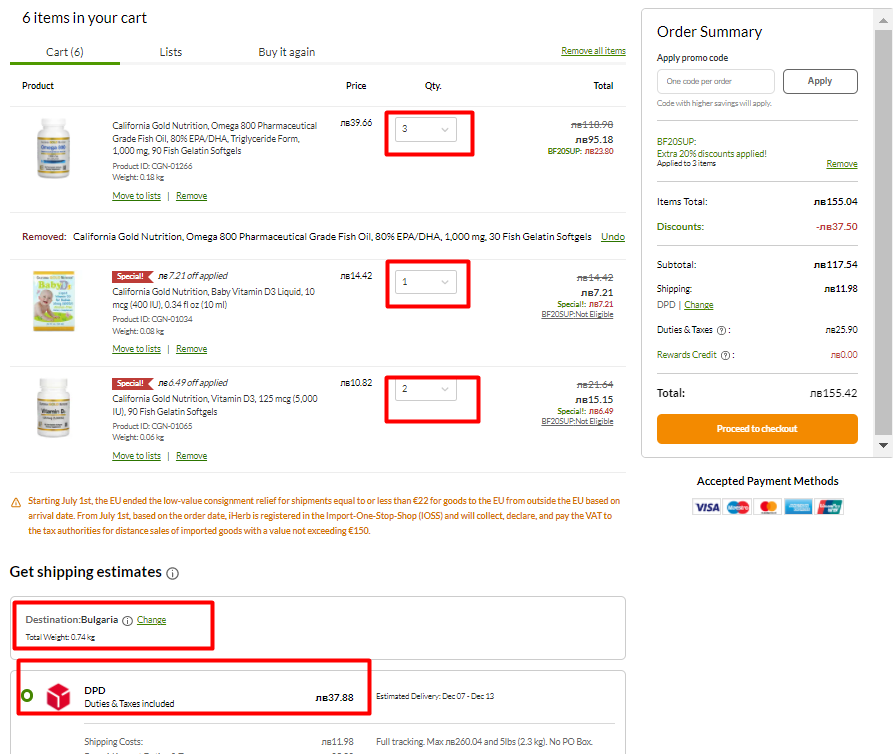893x754 pixels.
Task: Click the promo code input field
Action: pyautogui.click(x=715, y=81)
